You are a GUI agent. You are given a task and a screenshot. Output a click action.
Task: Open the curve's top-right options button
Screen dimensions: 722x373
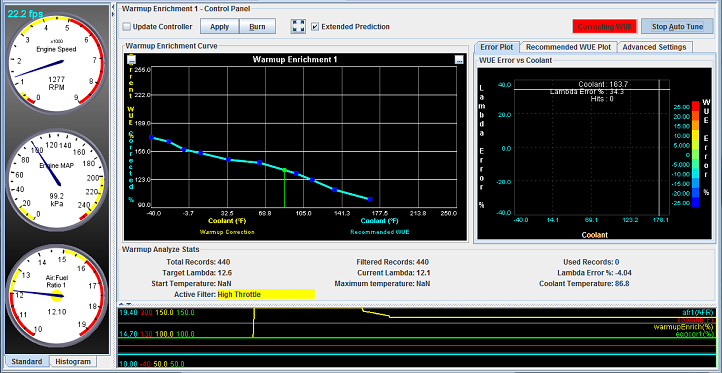click(459, 59)
